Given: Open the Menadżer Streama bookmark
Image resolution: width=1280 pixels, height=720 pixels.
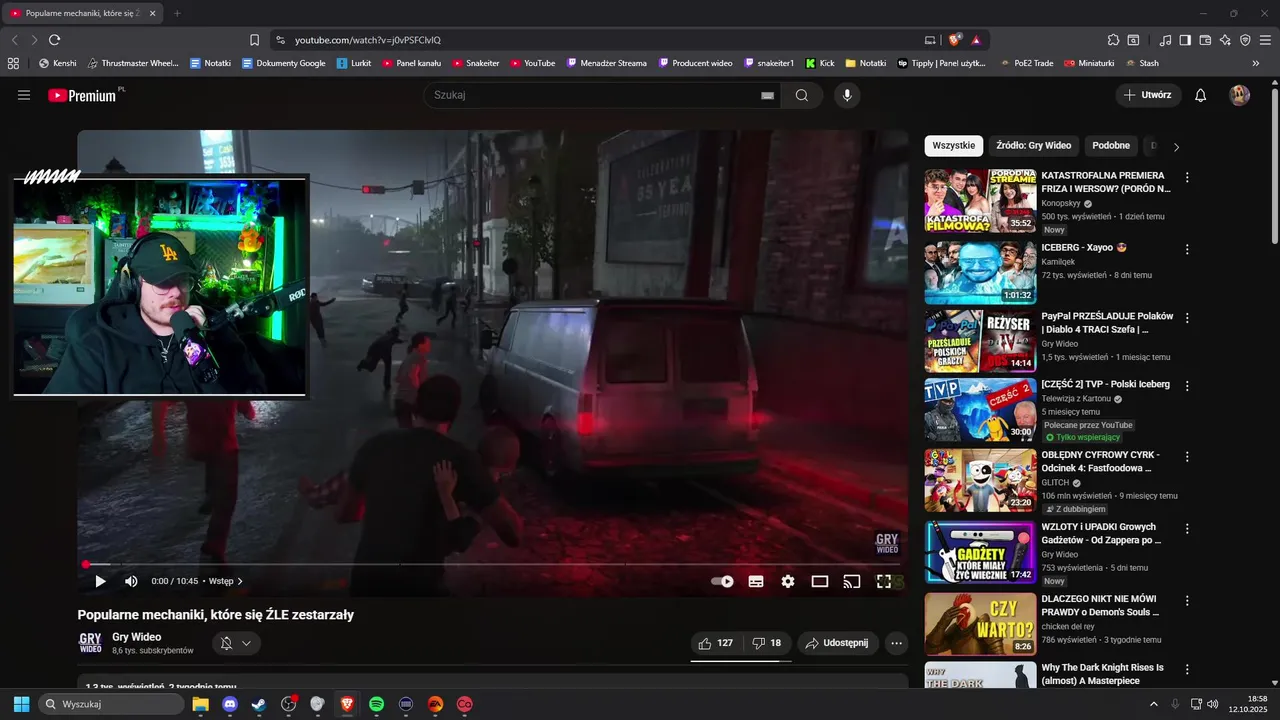Looking at the screenshot, I should [606, 63].
